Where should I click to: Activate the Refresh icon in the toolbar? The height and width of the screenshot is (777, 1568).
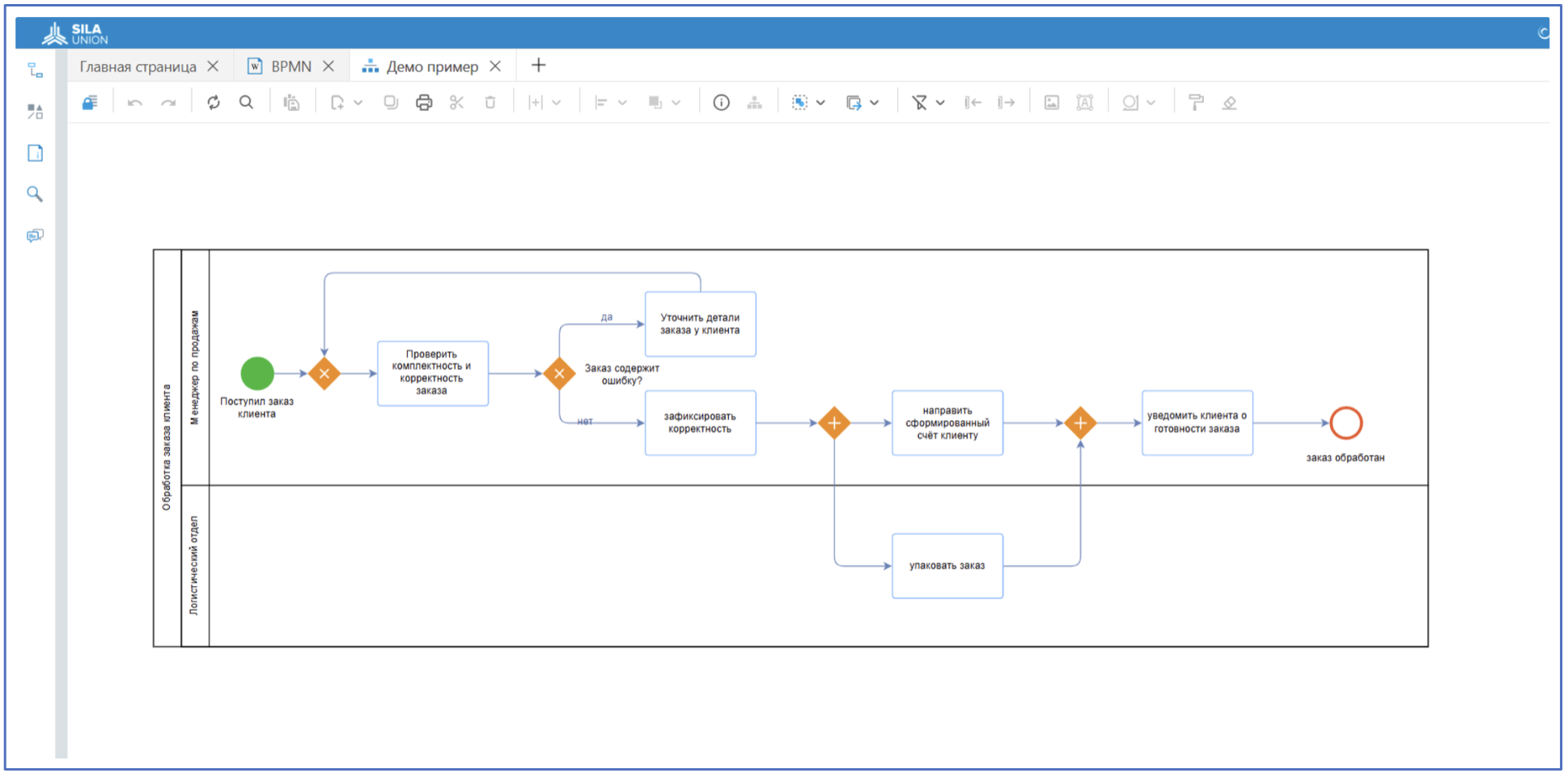[214, 102]
